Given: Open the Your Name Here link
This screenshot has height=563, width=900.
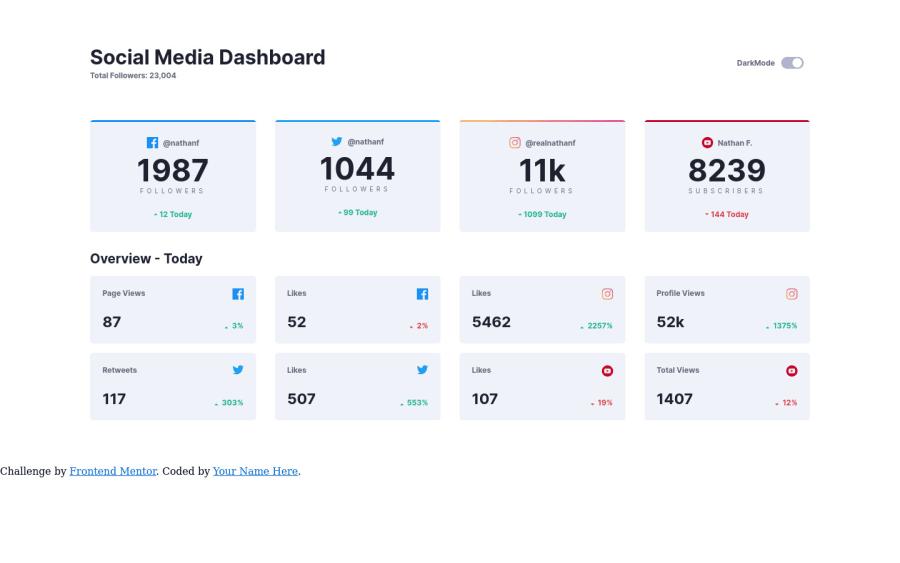Looking at the screenshot, I should click(255, 471).
